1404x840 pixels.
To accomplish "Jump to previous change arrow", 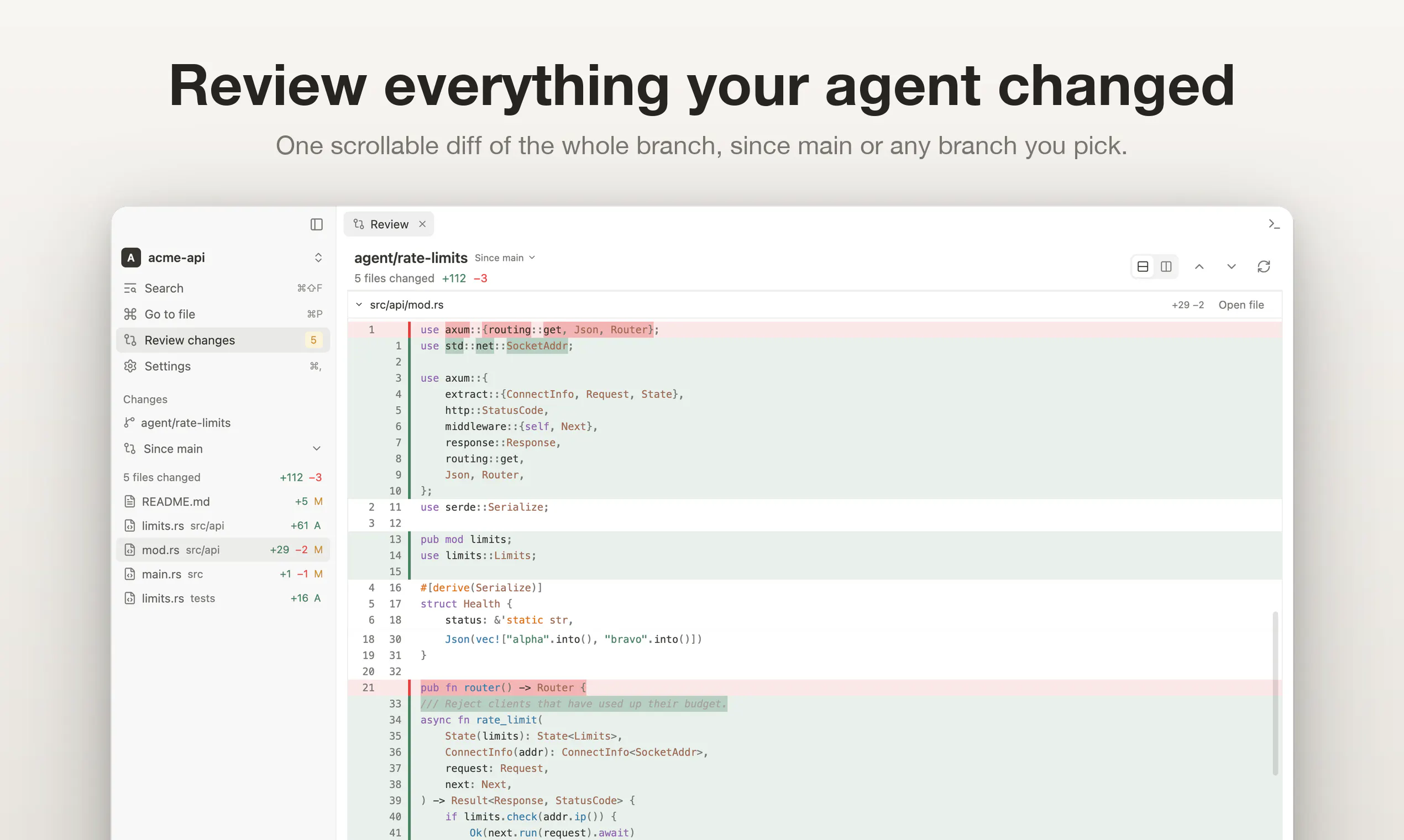I will pos(1199,266).
